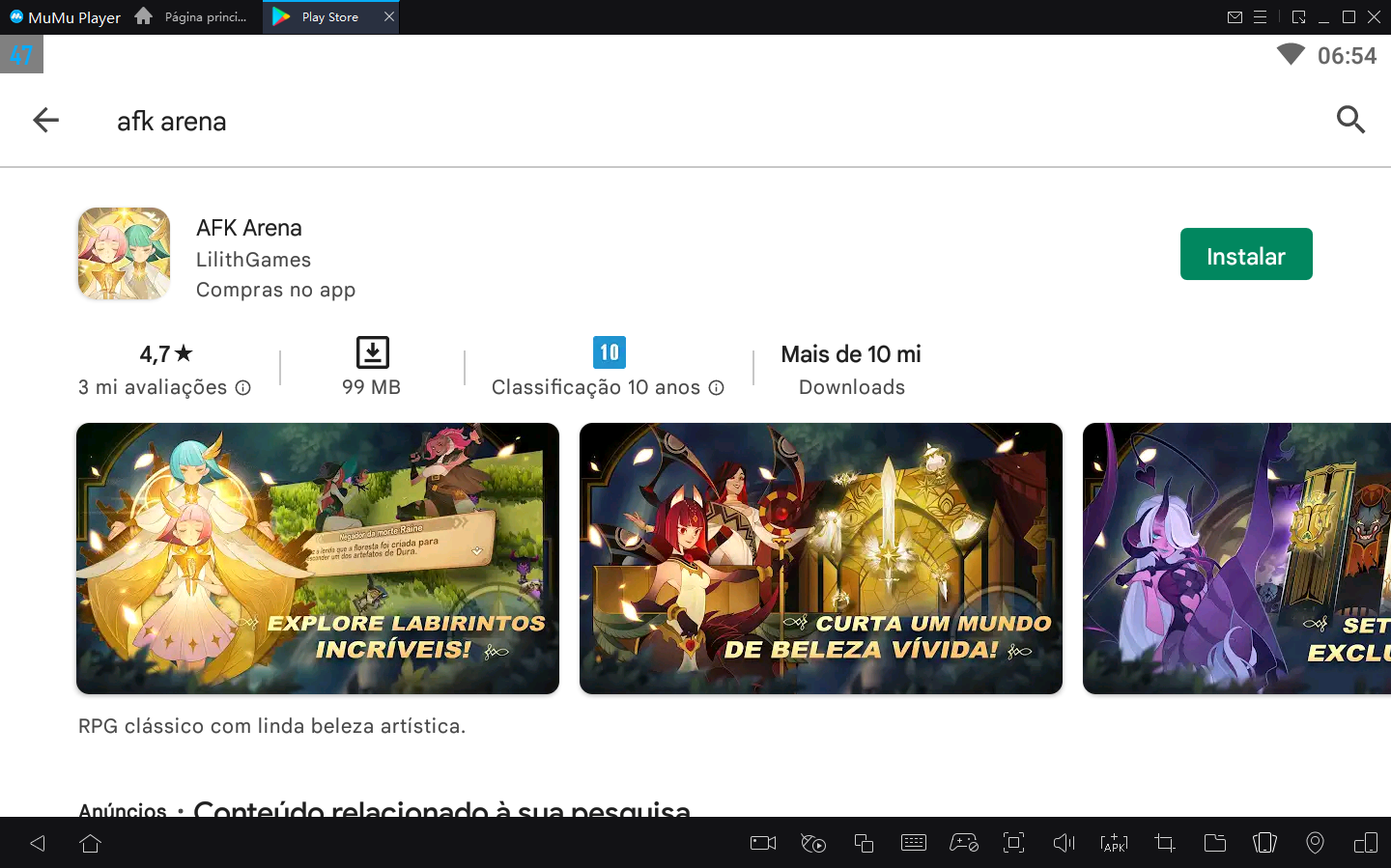Rotate the emulator screen
This screenshot has height=868, width=1391.
1264,843
